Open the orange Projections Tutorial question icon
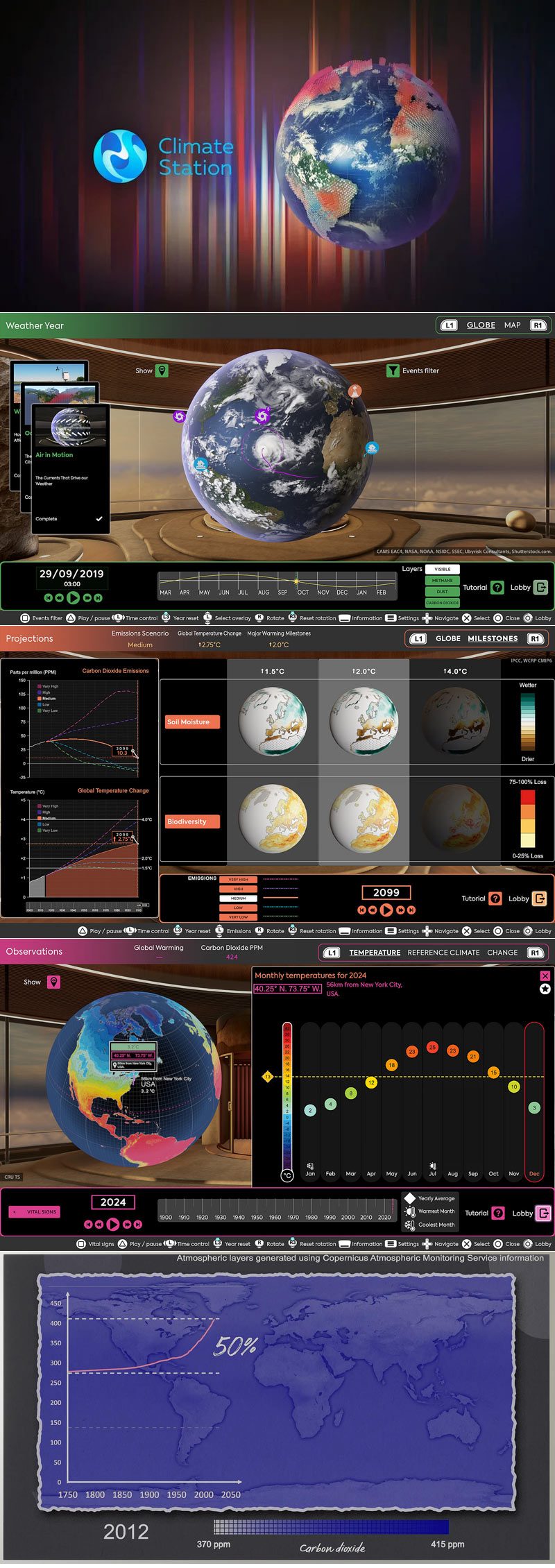Screen dimensions: 555x1568 tap(495, 898)
